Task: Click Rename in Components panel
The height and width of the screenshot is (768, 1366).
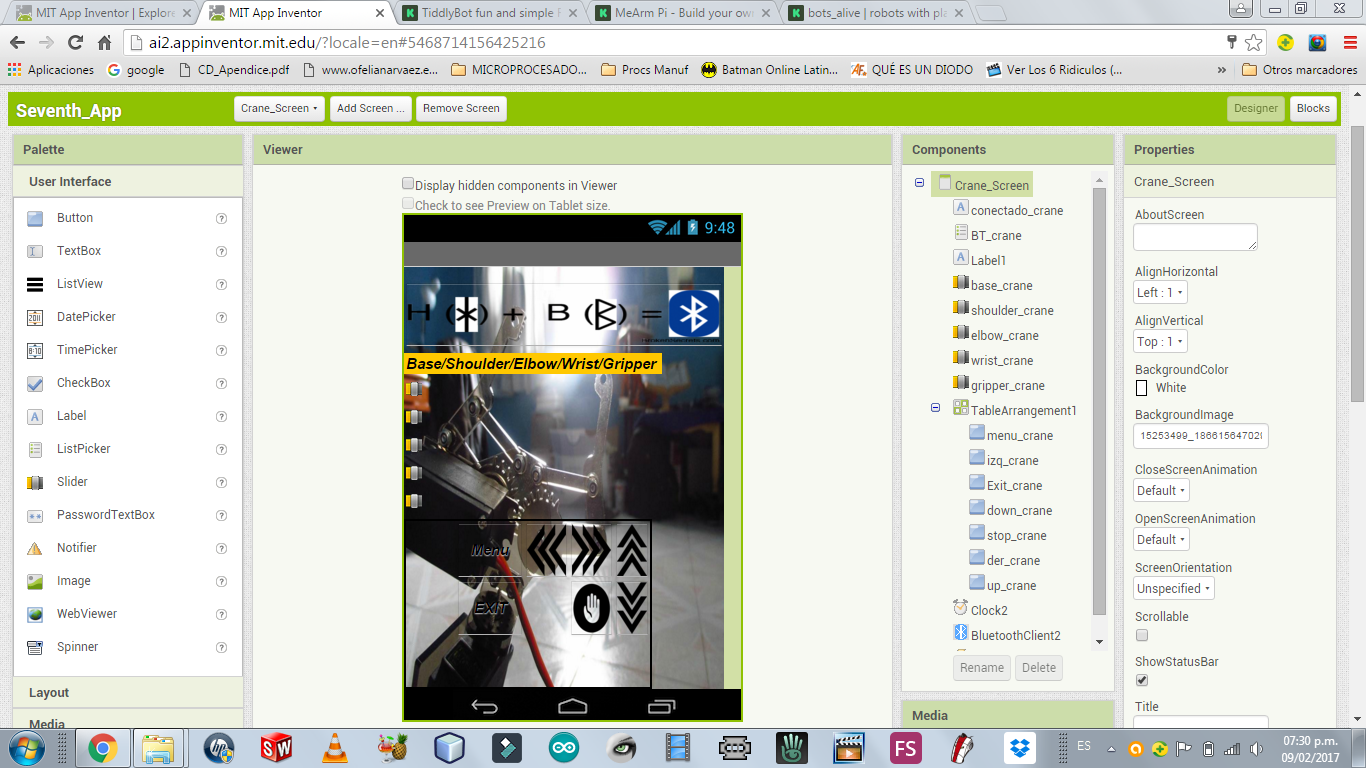Action: 982,668
